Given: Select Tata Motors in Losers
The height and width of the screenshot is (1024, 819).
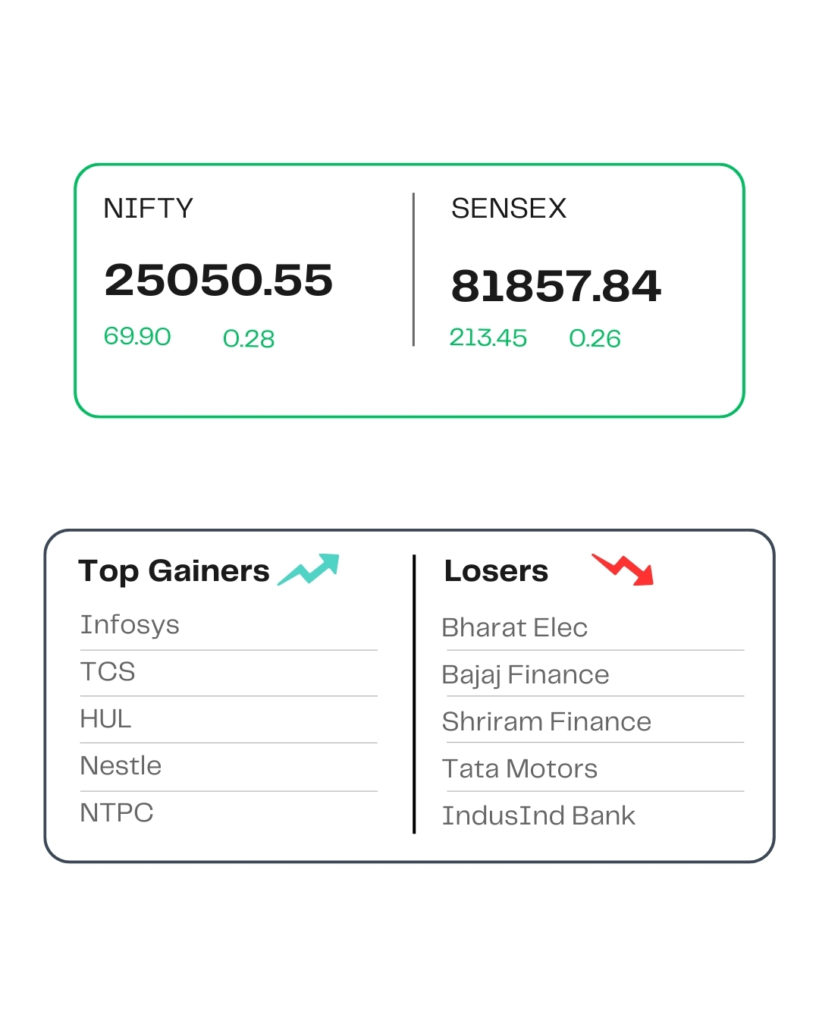Looking at the screenshot, I should coord(520,769).
